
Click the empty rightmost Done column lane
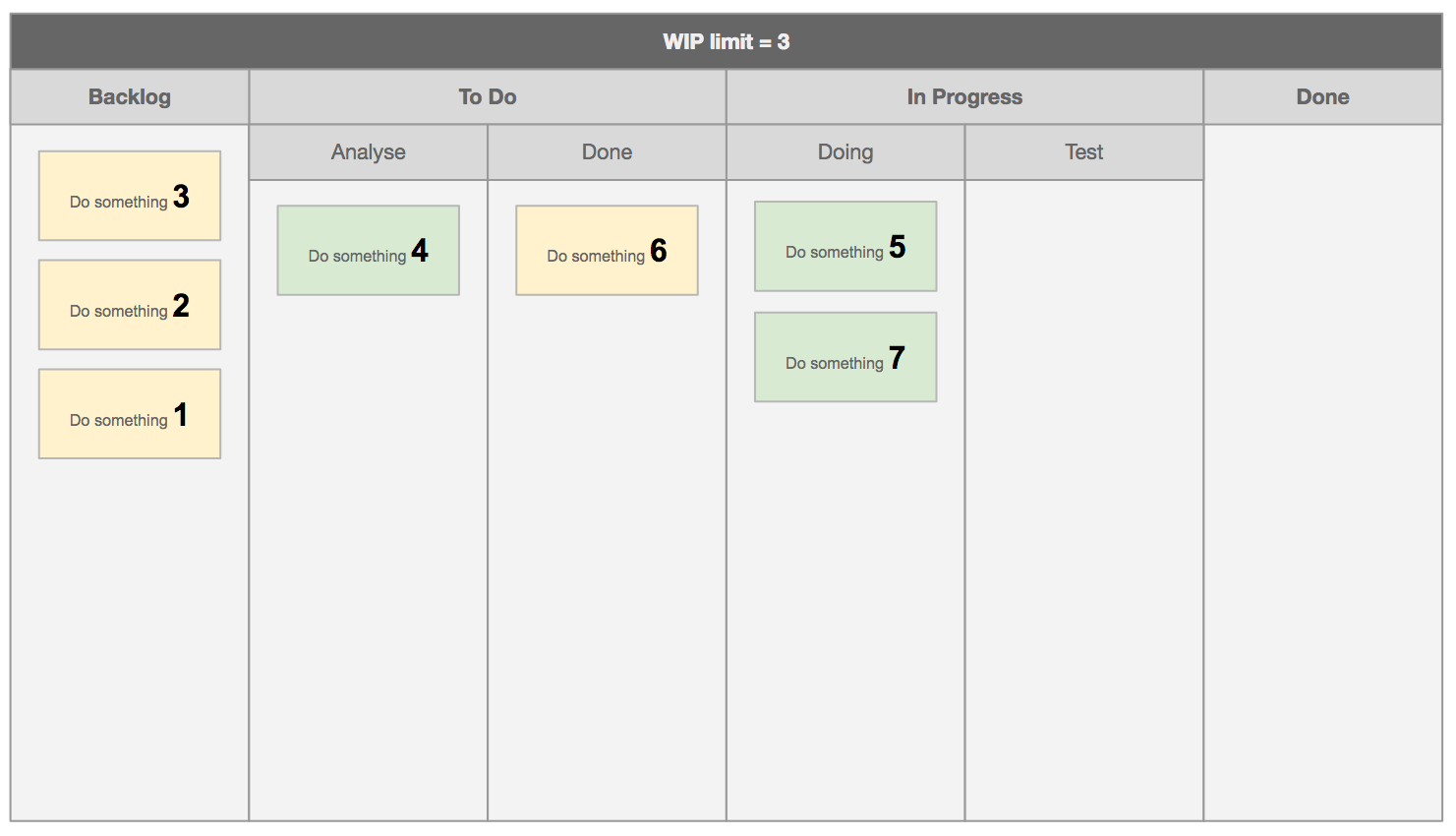pos(1322,472)
